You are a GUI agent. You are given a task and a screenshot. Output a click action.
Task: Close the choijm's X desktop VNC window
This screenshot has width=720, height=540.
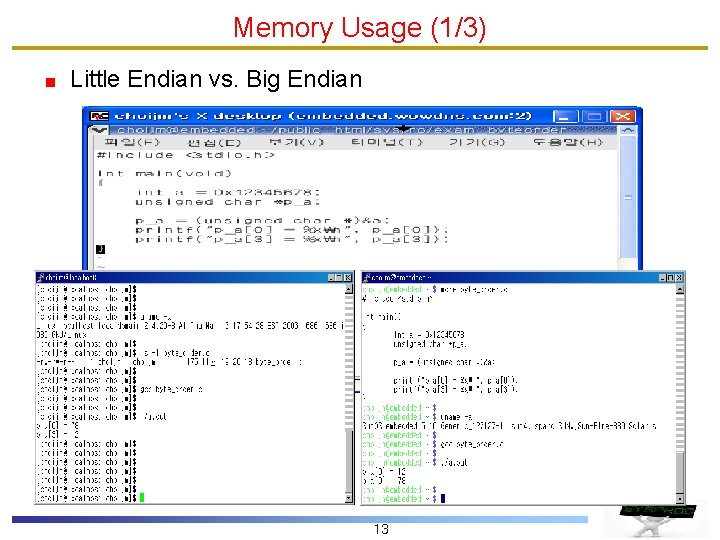tap(623, 116)
